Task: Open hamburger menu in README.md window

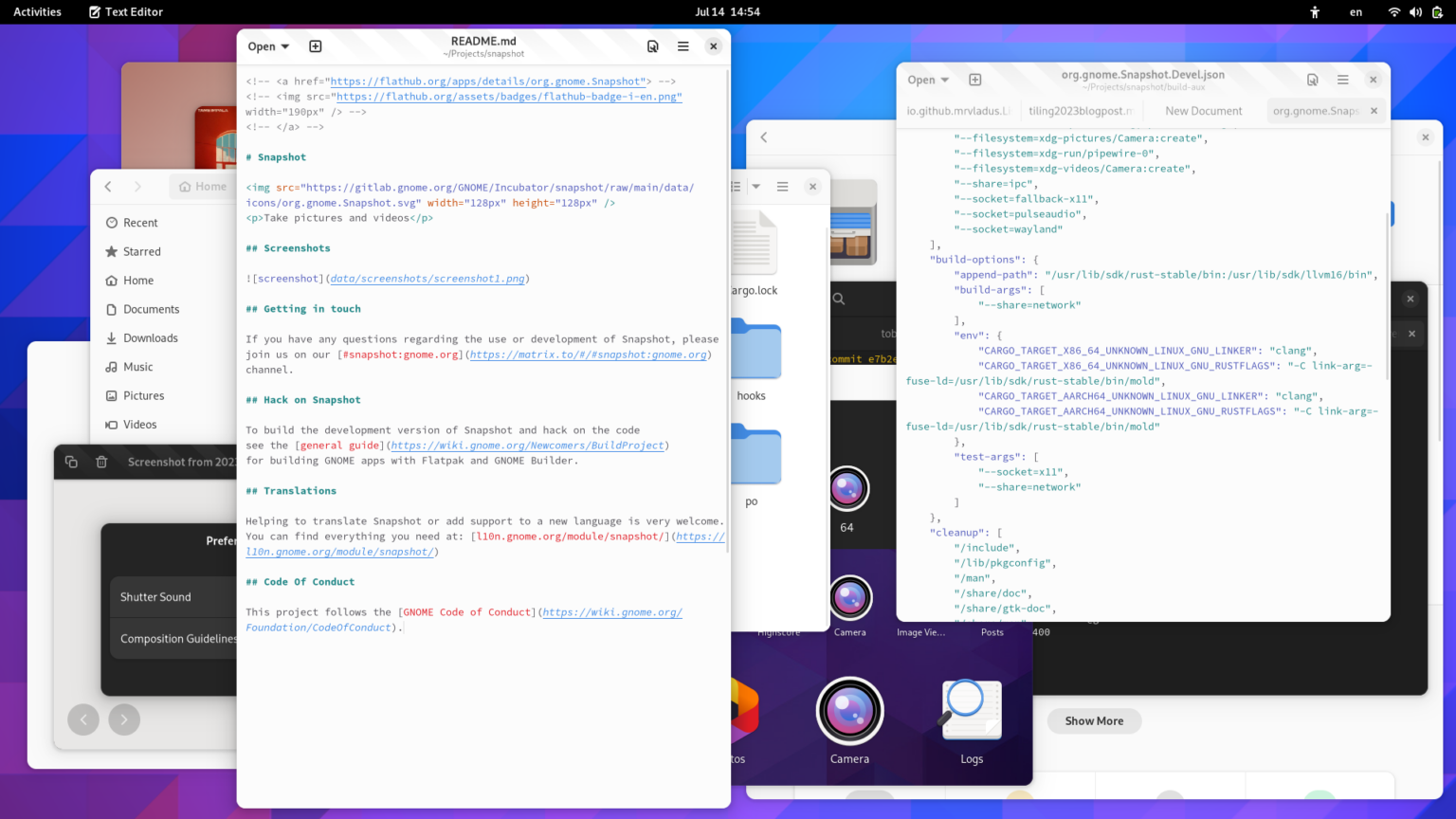Action: pos(682,46)
